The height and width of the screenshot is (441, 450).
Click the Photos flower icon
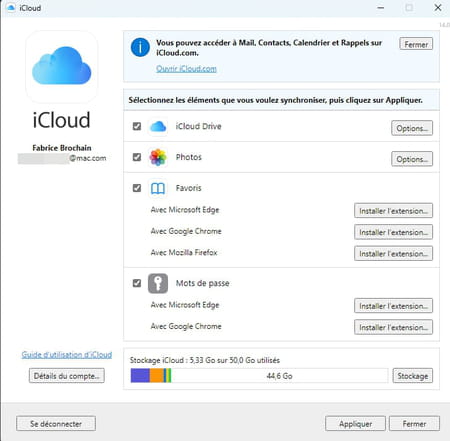pyautogui.click(x=158, y=157)
